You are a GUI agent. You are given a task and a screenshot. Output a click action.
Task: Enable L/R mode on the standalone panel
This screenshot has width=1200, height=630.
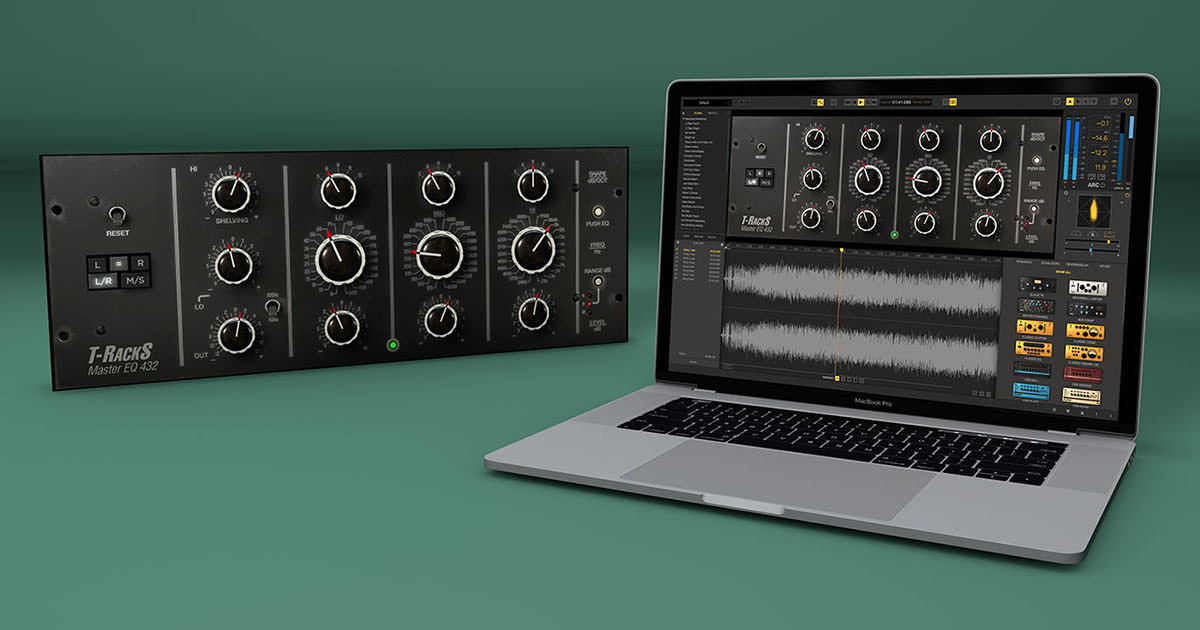(x=103, y=282)
